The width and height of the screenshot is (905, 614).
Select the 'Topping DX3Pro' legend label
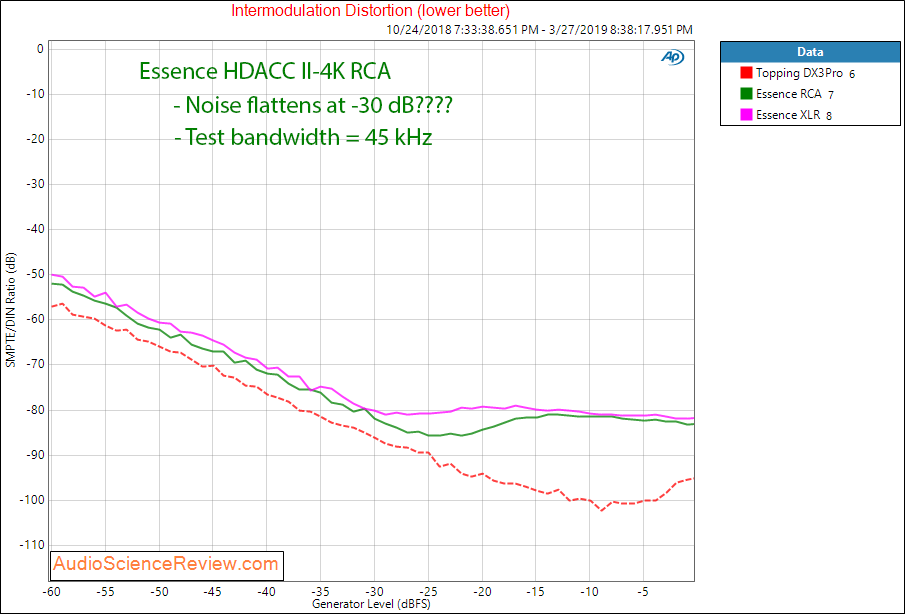coord(799,73)
